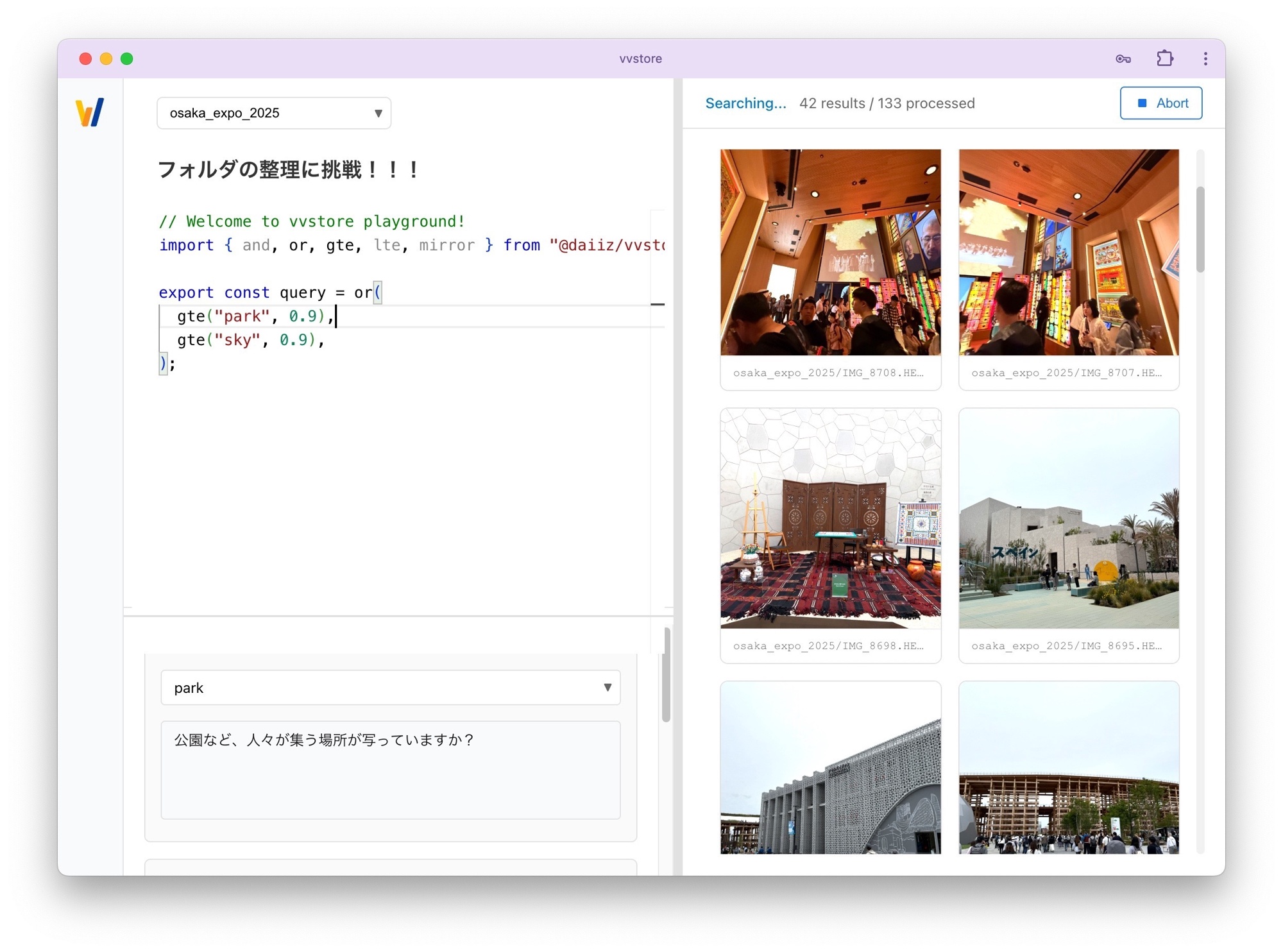Click the Searching... status text
The image size is (1283, 952).
(745, 103)
